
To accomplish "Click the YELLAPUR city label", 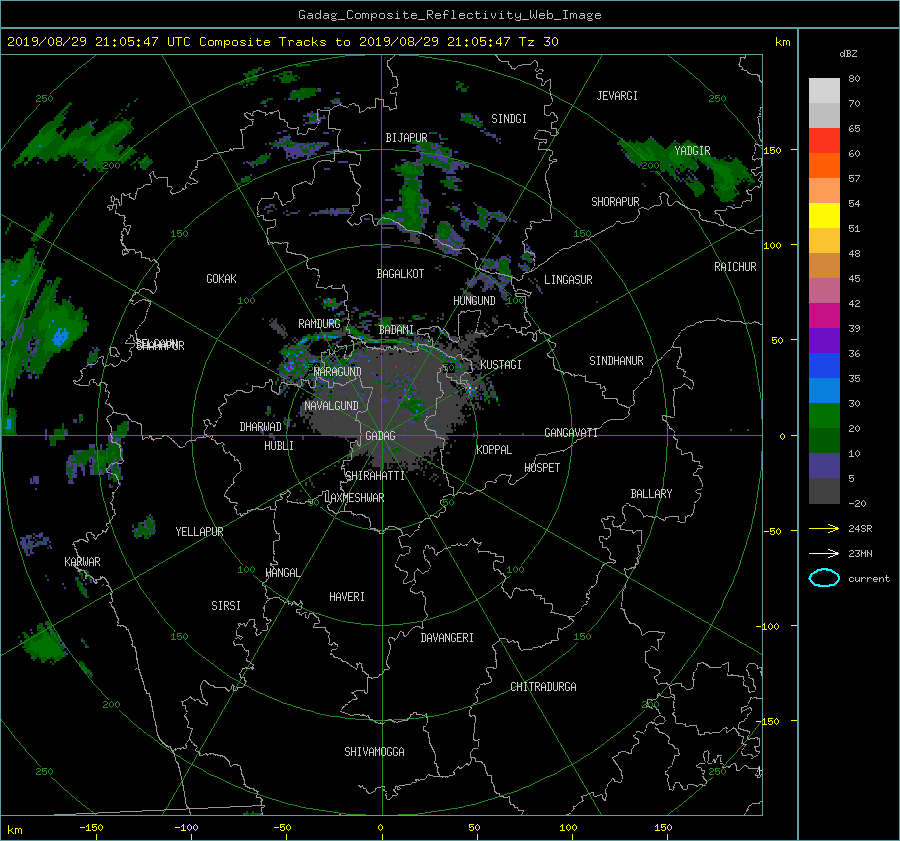I will point(199,532).
